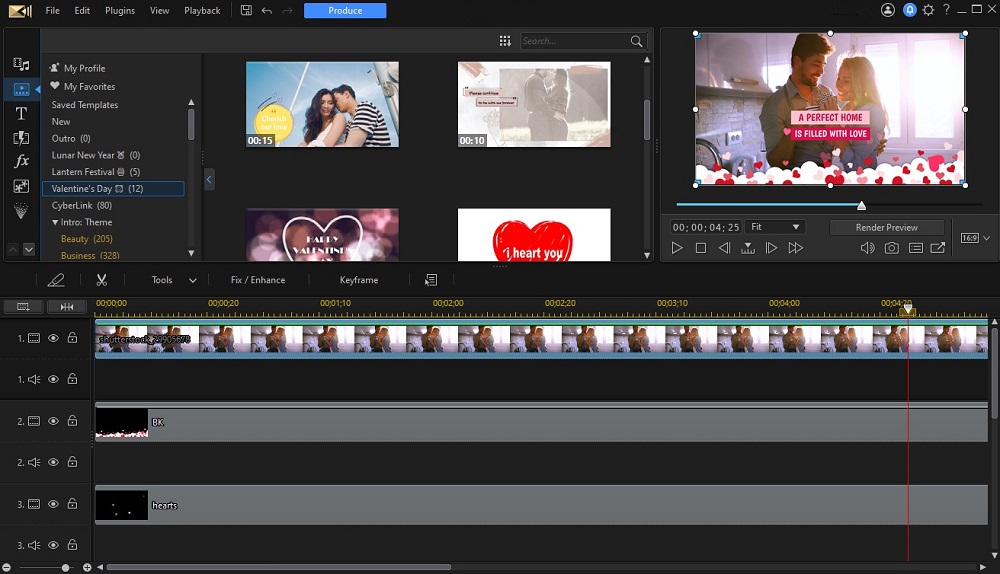Image resolution: width=1000 pixels, height=574 pixels.
Task: Collapse the library side panel arrow
Action: pyautogui.click(x=209, y=179)
